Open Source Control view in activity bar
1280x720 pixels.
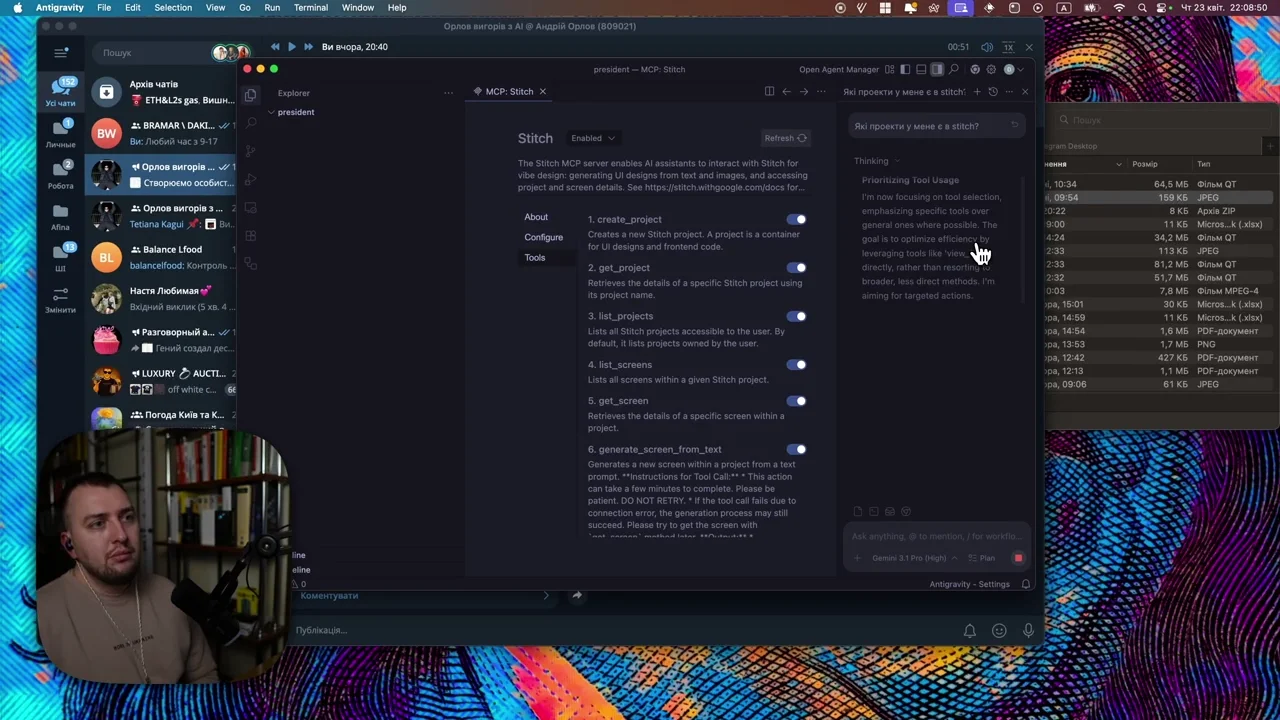pos(250,151)
